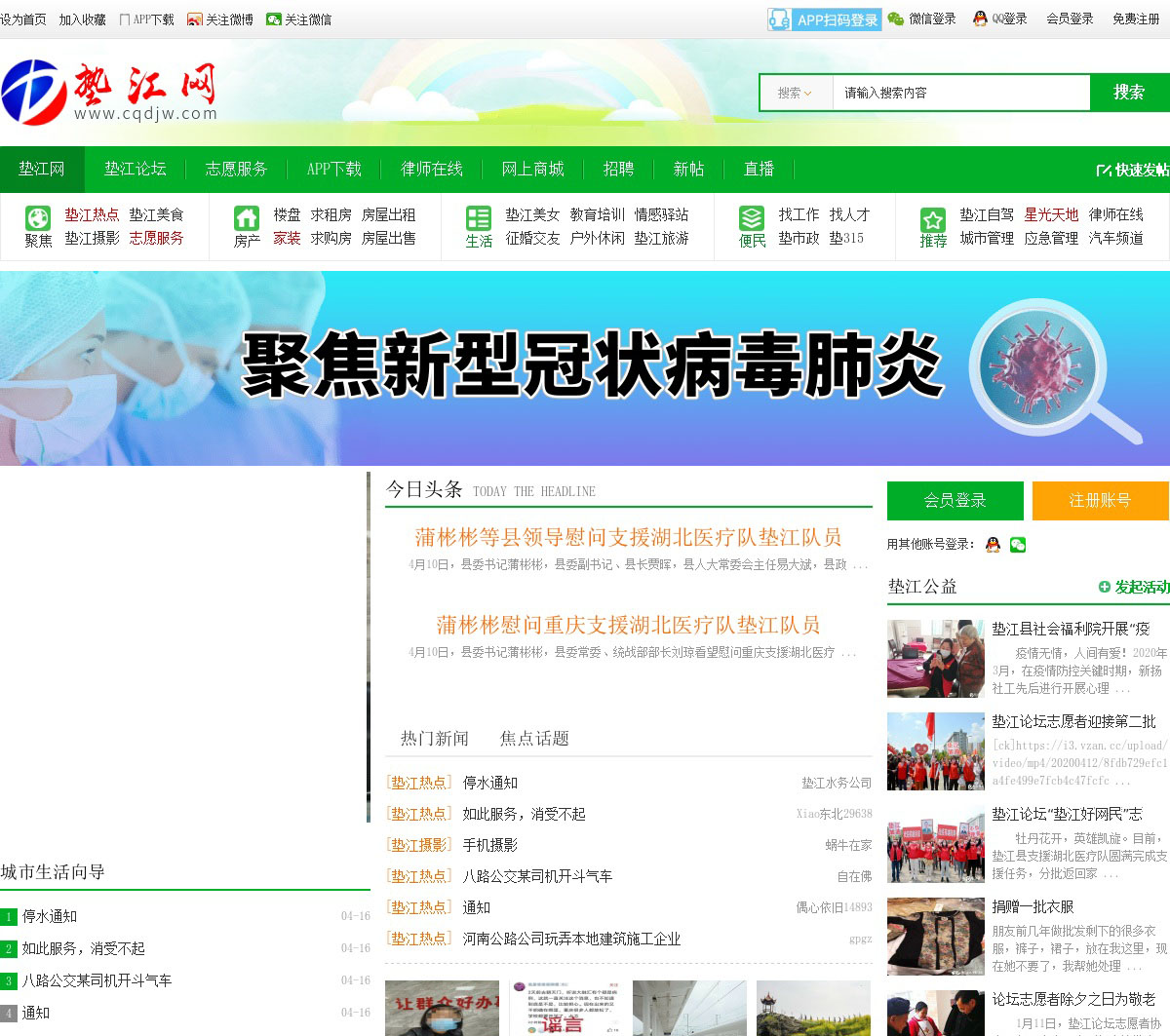Click the 聚焦 globe category icon
Viewport: 1170px width, 1036px height.
(x=38, y=217)
